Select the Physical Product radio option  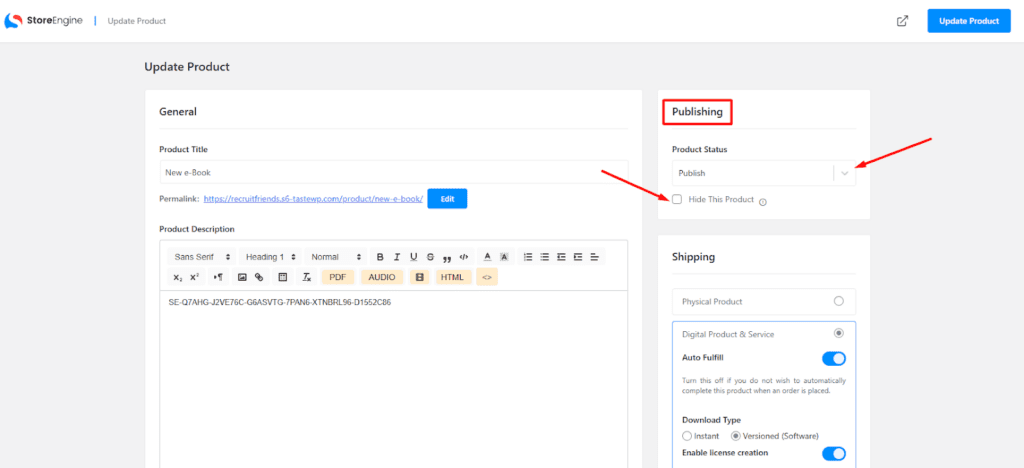coord(839,302)
